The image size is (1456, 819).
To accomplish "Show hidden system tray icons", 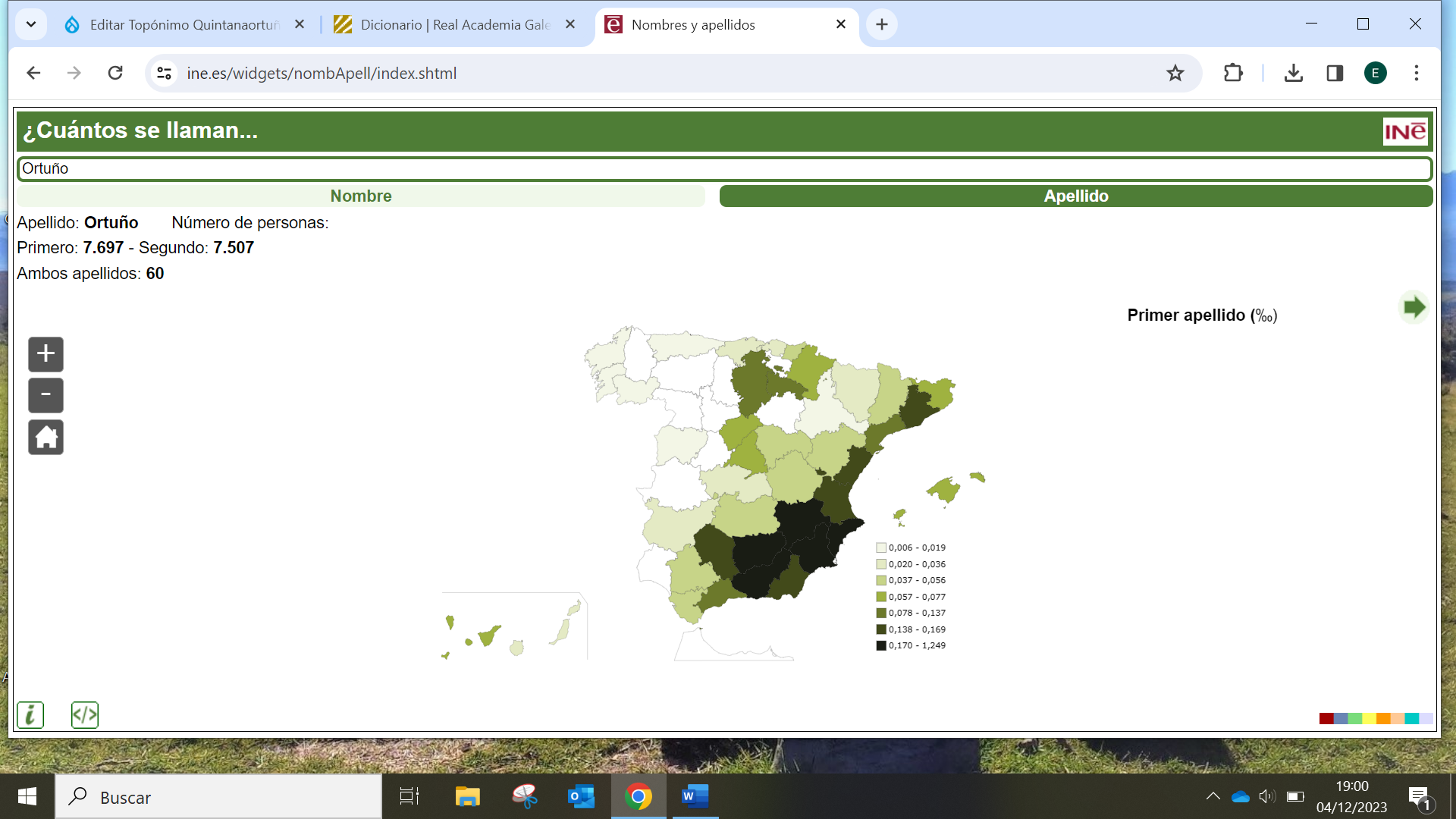I will pos(1213,796).
